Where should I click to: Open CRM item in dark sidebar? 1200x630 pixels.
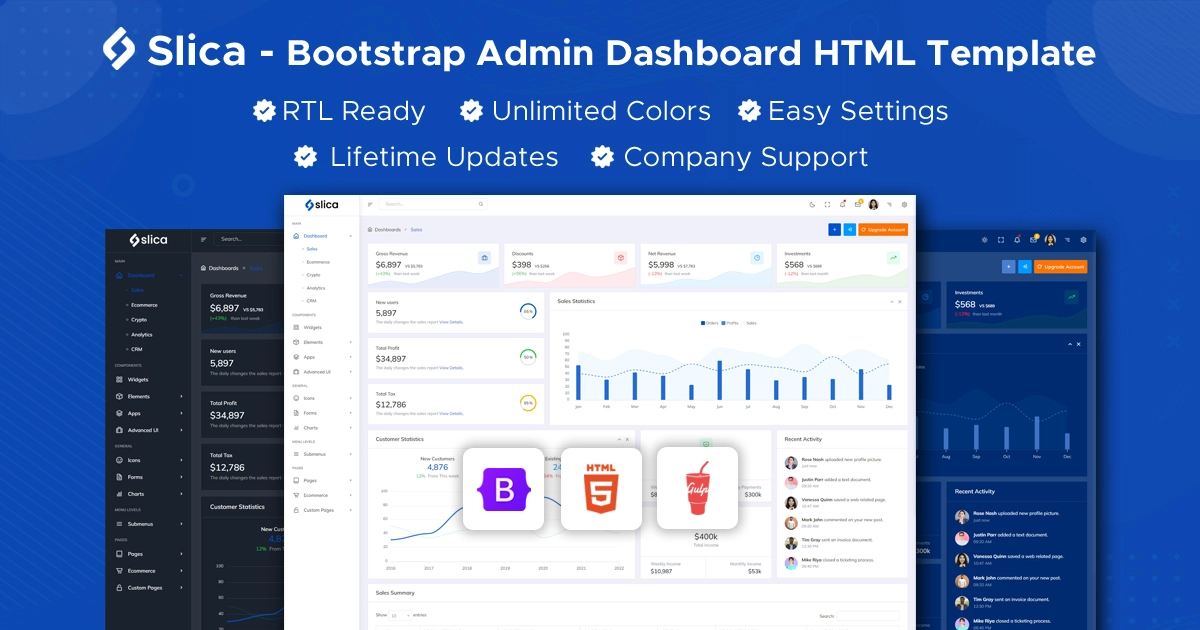pyautogui.click(x=137, y=350)
